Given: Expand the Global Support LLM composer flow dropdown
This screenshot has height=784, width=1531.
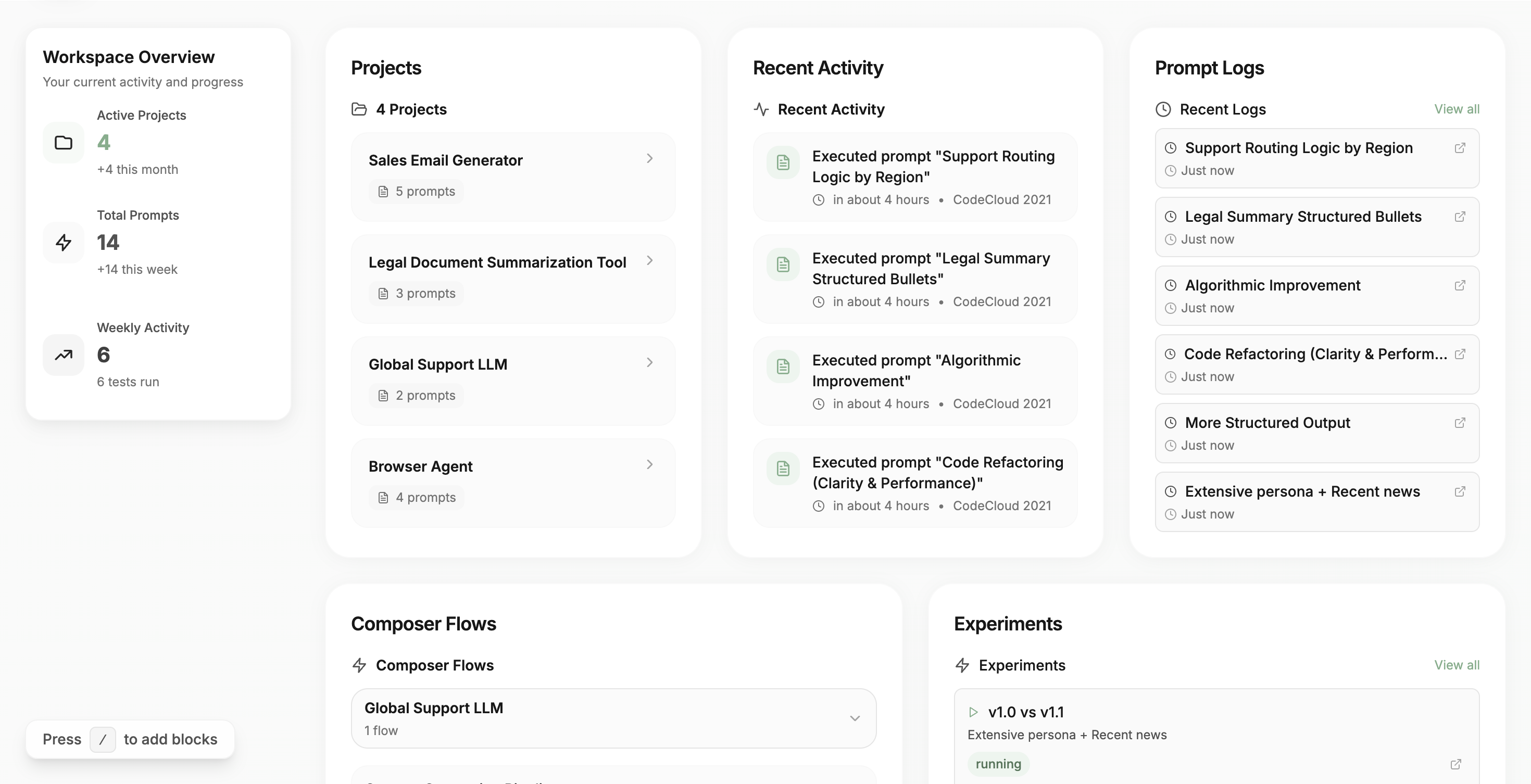Looking at the screenshot, I should coord(855,718).
